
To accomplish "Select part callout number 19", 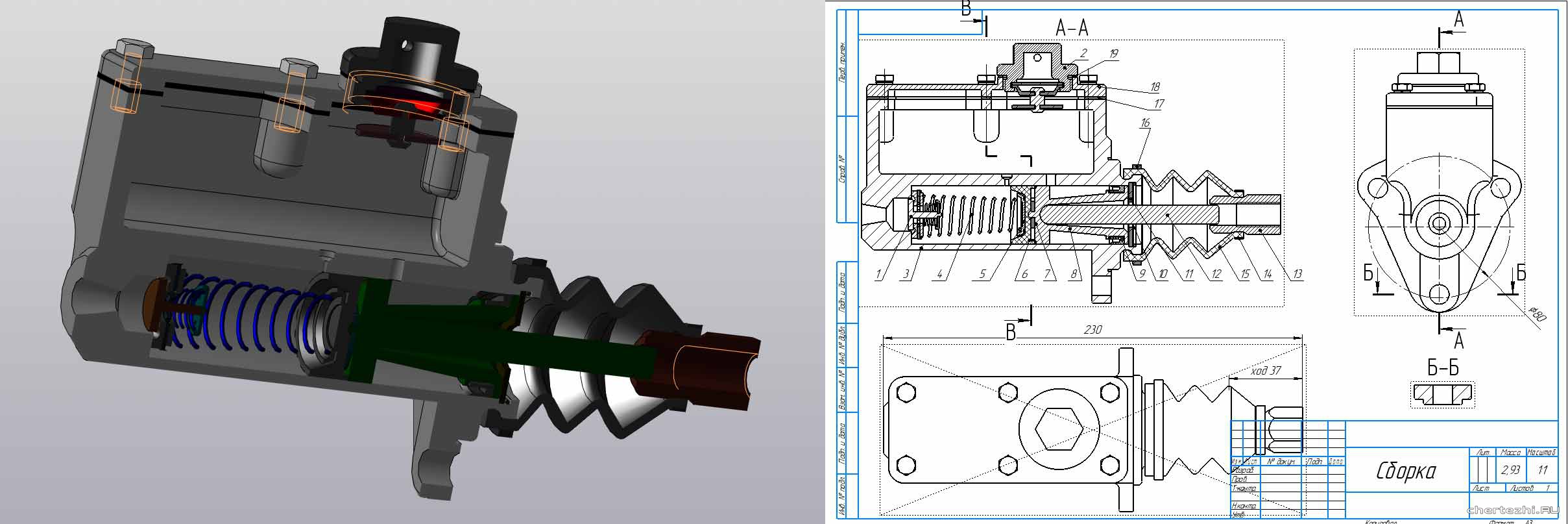I will coord(1113,54).
